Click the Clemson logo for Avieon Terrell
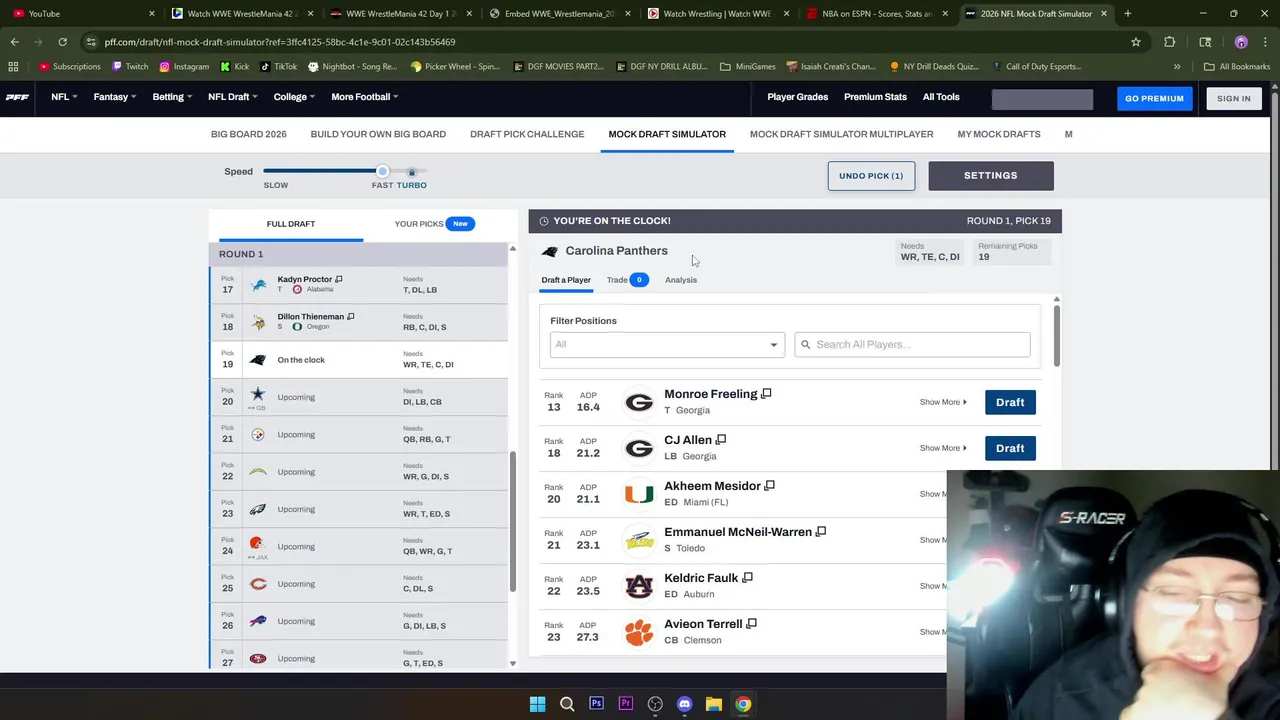Screen dimensions: 1280x720 tap(639, 632)
